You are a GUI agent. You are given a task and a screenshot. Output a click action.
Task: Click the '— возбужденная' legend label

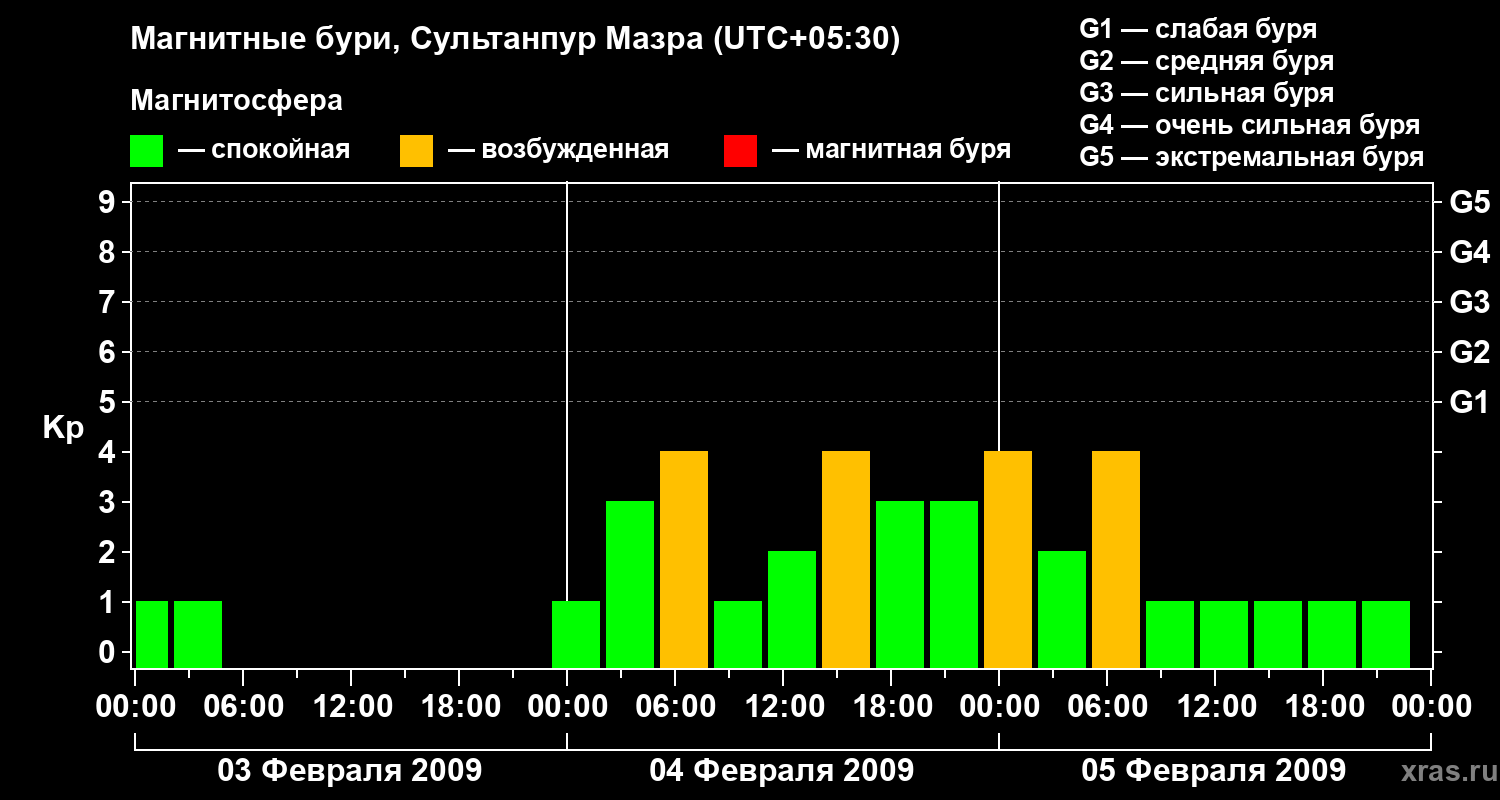click(x=558, y=151)
